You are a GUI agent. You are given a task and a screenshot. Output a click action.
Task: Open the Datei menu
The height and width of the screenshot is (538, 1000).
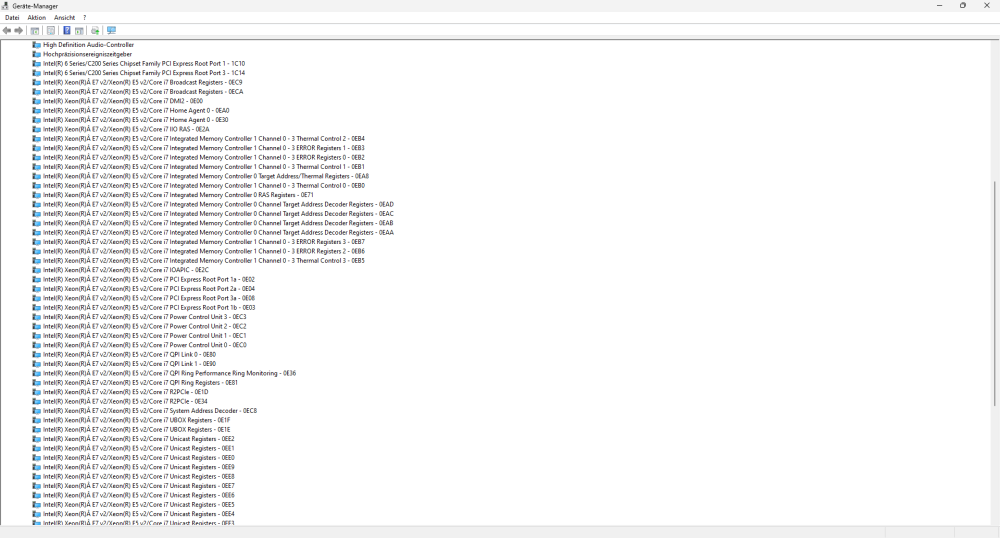pyautogui.click(x=12, y=18)
